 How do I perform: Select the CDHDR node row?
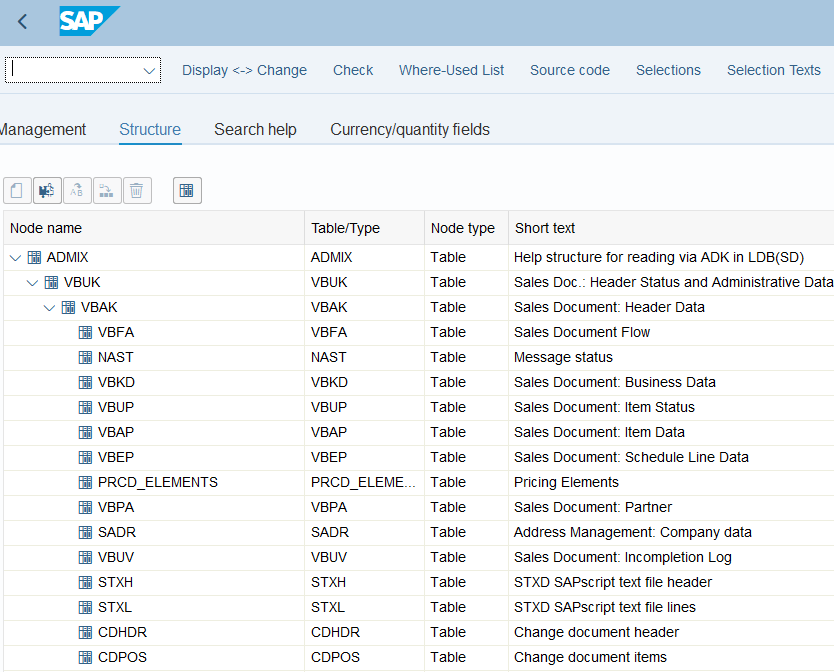pyautogui.click(x=122, y=632)
